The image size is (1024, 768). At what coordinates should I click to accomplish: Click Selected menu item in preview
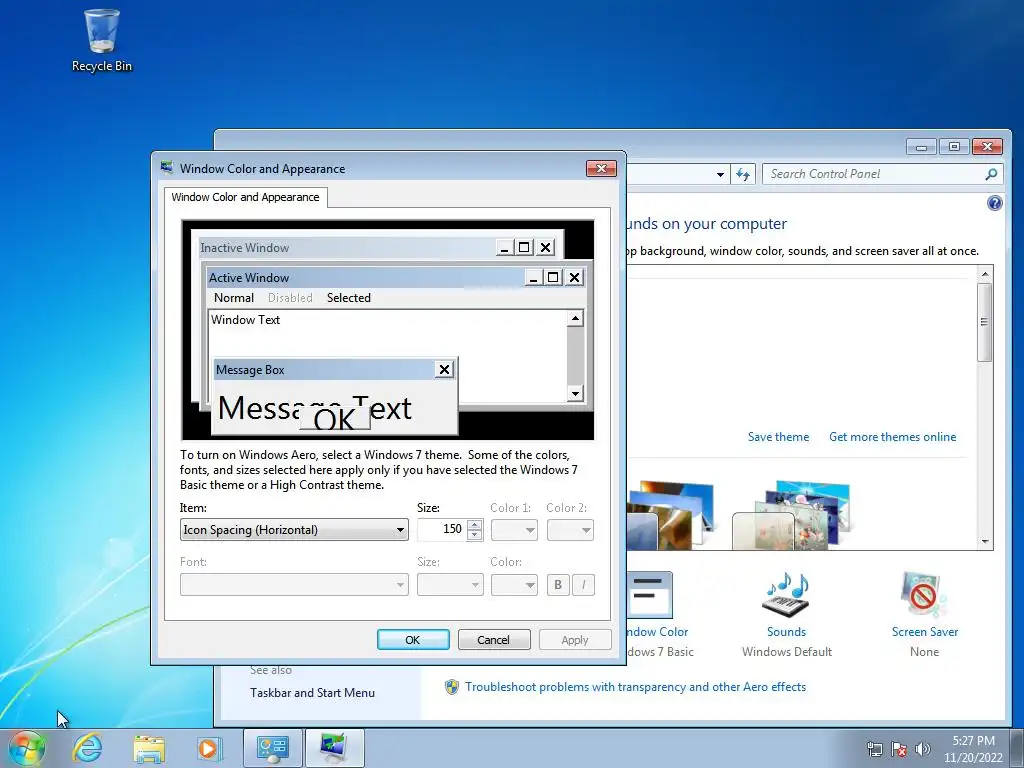[349, 298]
